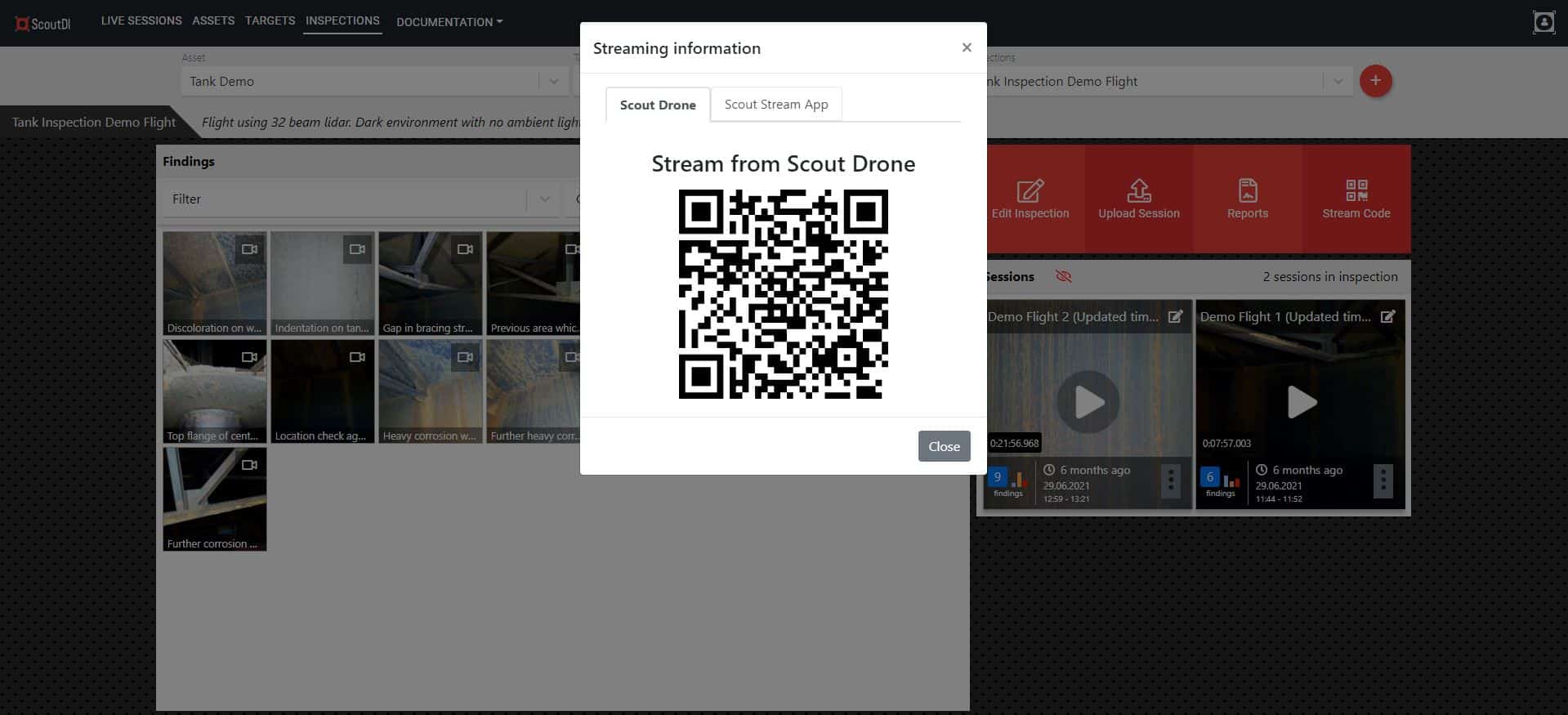Image resolution: width=1568 pixels, height=715 pixels.
Task: Expand the Documentation menu
Action: point(449,22)
